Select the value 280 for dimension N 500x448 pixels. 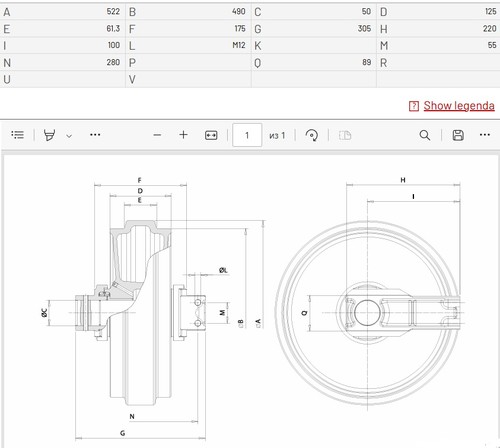click(x=113, y=62)
